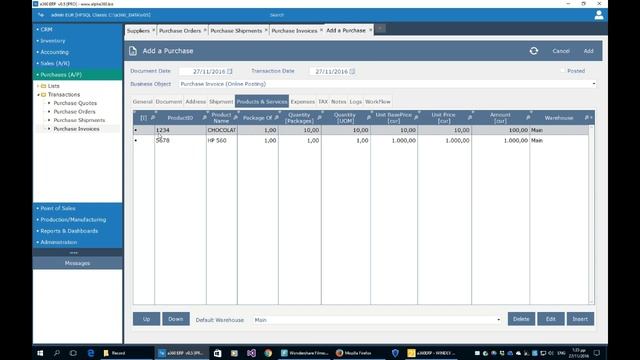Expand the Lists tree folder
The width and height of the screenshot is (640, 360).
[38, 86]
